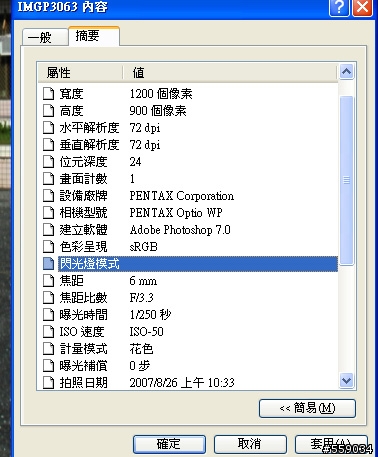Click the page icon beside 曝光時間
This screenshot has width=378, height=457.
(48, 315)
